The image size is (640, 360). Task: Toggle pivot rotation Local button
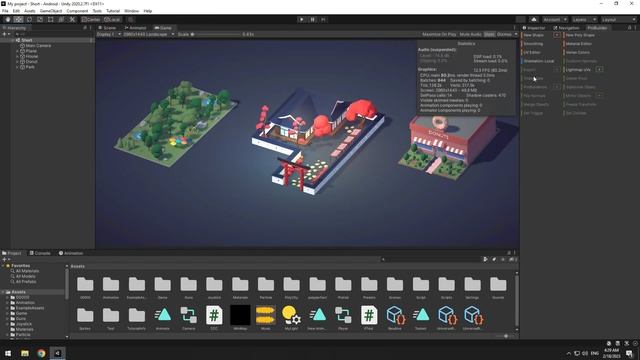[112, 20]
